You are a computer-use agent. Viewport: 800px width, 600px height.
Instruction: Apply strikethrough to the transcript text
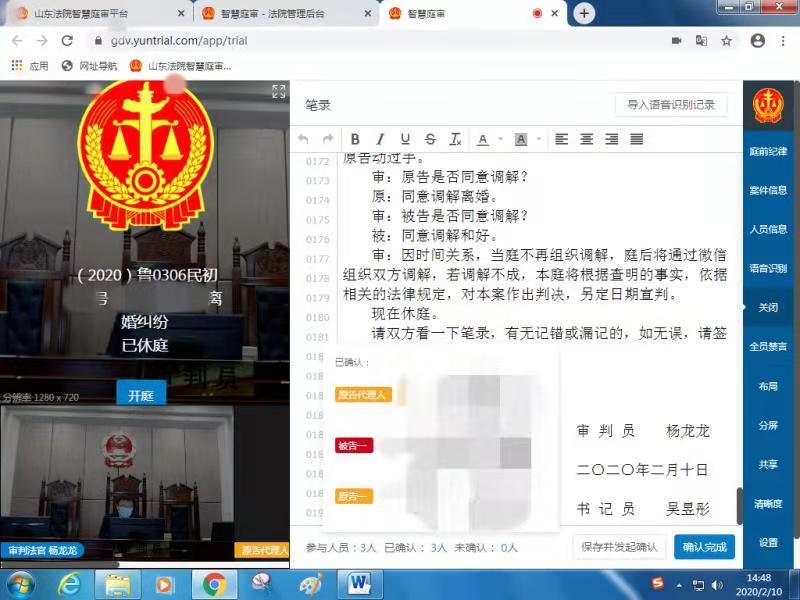[x=430, y=139]
